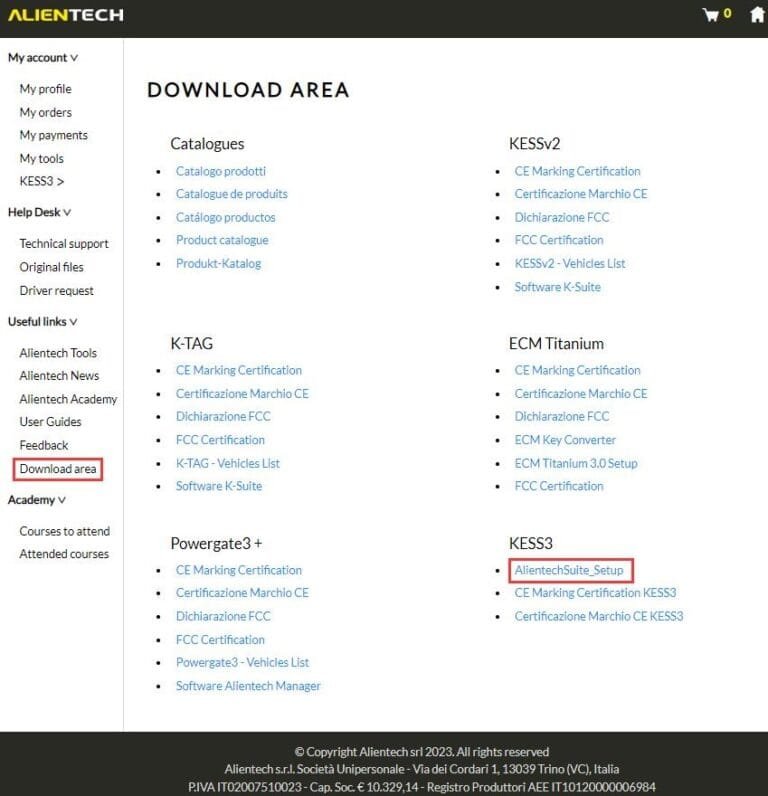Open Attended courses

tap(64, 554)
